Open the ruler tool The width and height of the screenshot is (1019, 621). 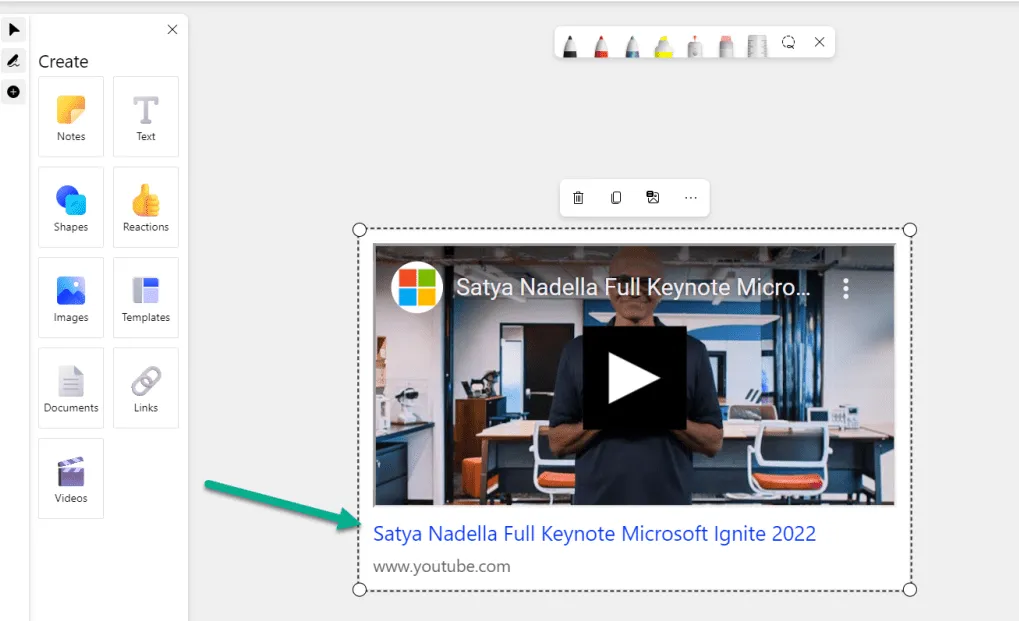coord(756,44)
